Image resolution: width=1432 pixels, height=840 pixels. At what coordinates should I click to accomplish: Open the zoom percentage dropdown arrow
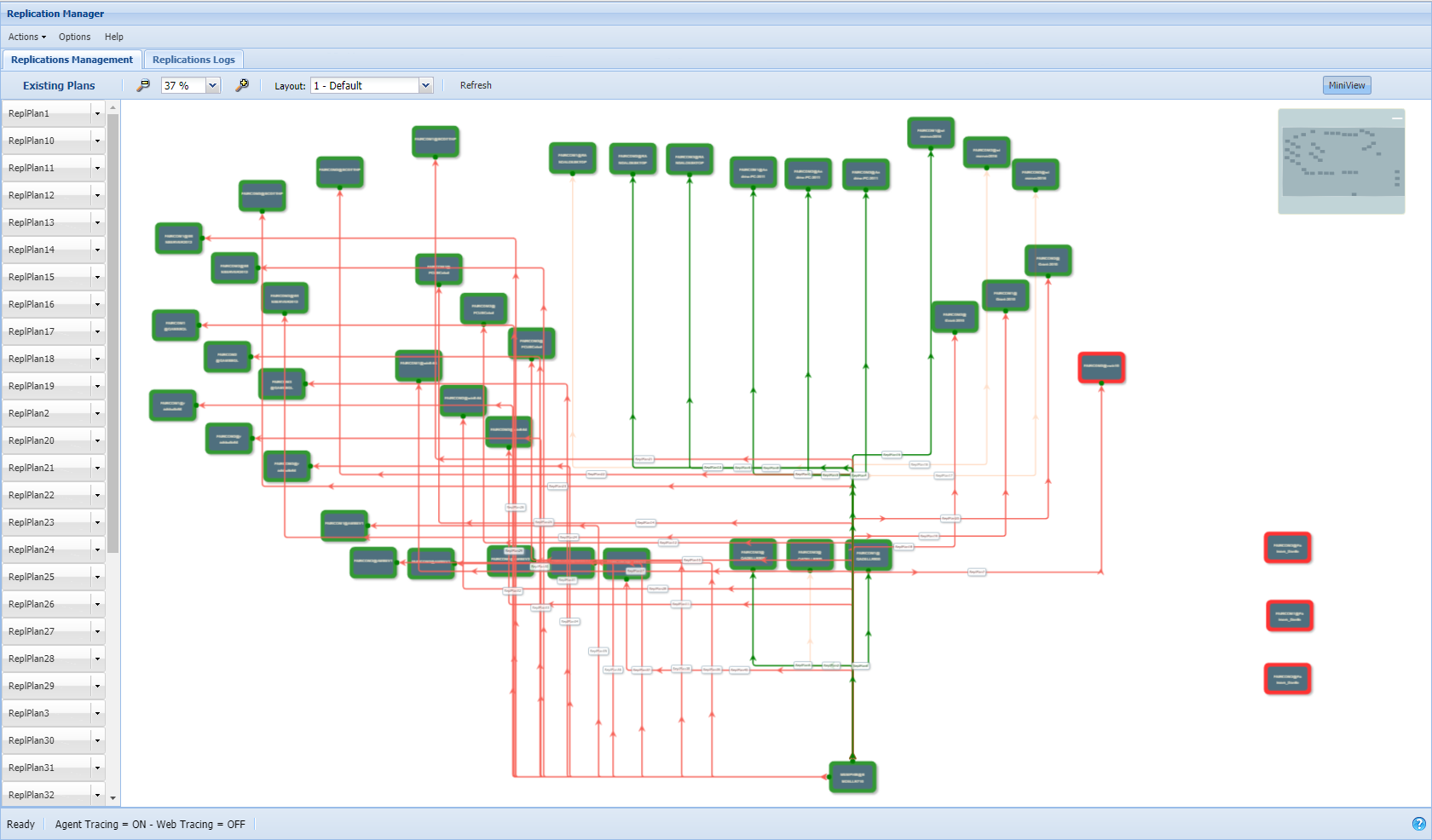213,85
